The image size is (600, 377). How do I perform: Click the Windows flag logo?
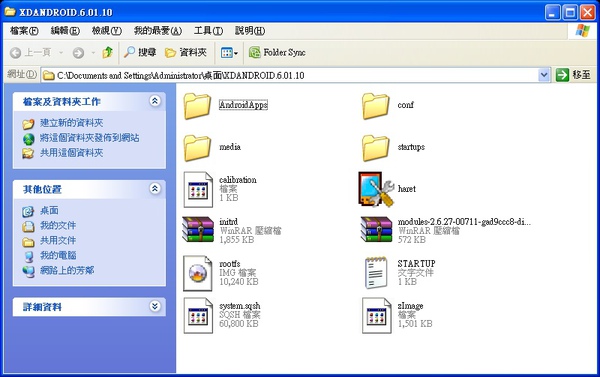click(x=582, y=31)
